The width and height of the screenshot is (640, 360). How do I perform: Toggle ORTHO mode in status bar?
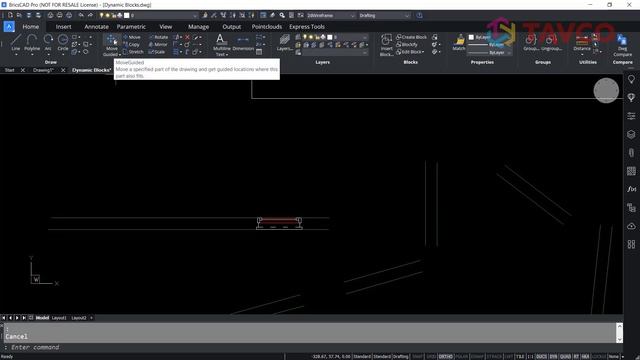[445, 357]
